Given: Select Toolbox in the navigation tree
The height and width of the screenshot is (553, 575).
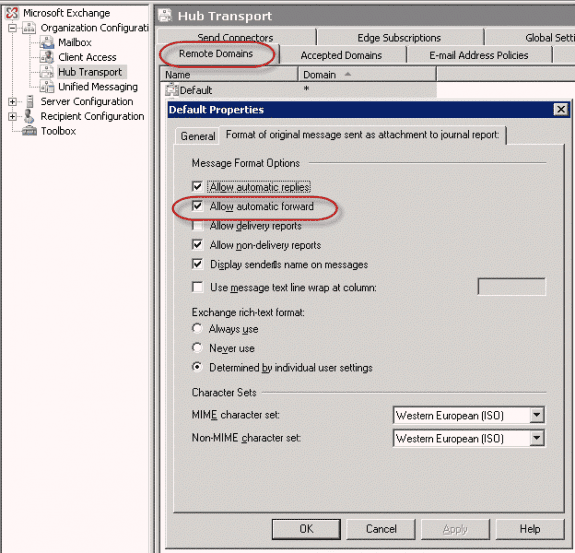Looking at the screenshot, I should 58,131.
